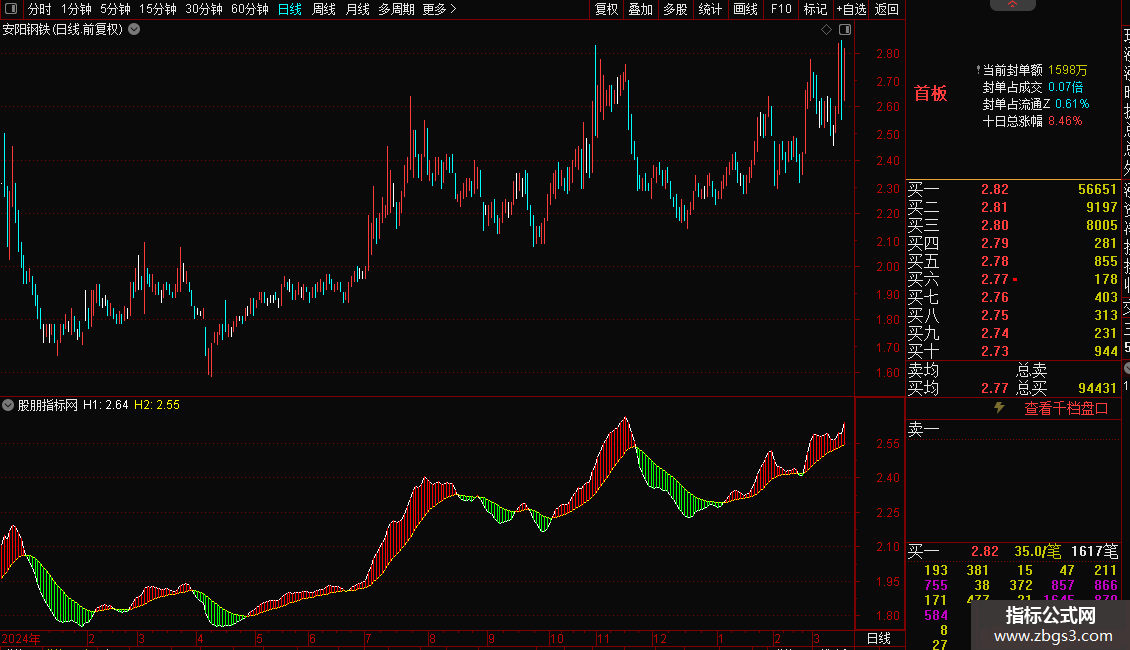The width and height of the screenshot is (1130, 650).
Task: Click the 35.0/笔 average per trade
Action: 1038,552
